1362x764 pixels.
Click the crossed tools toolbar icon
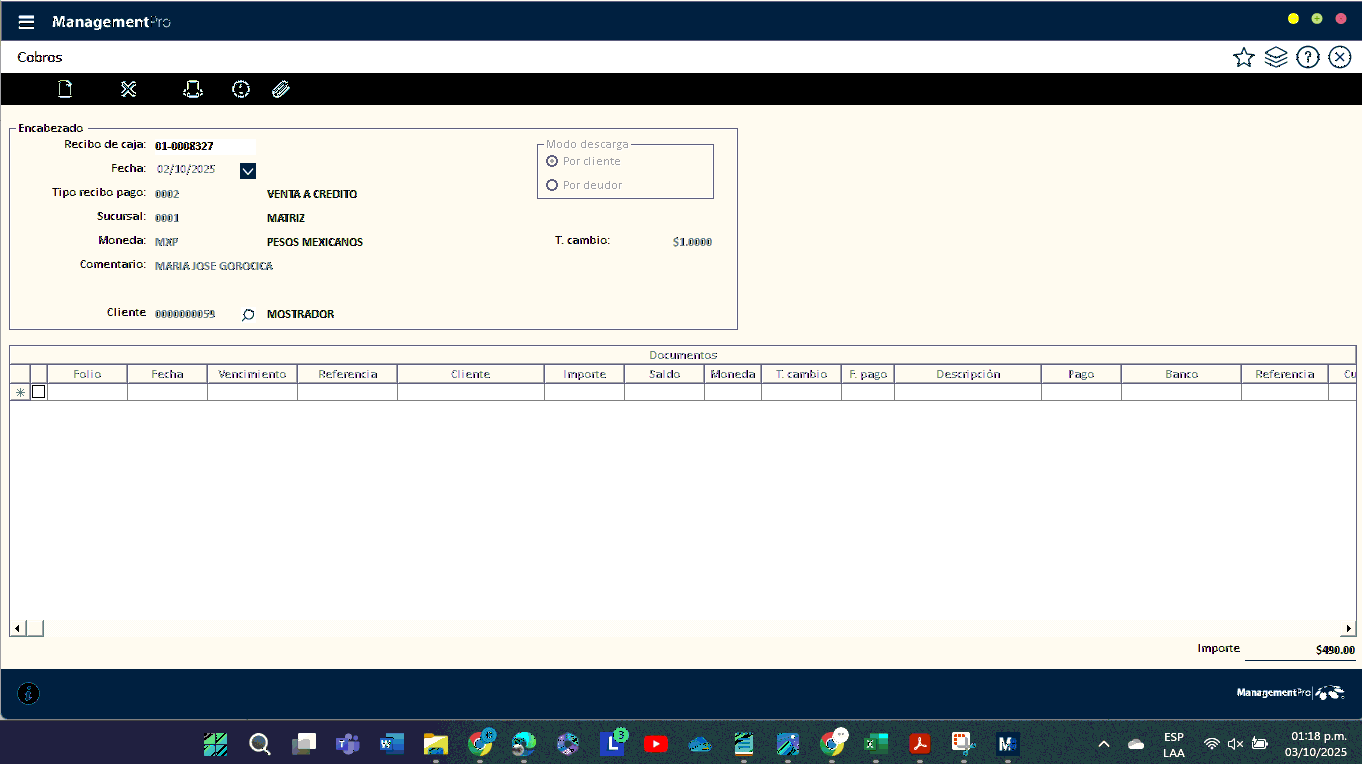(128, 89)
